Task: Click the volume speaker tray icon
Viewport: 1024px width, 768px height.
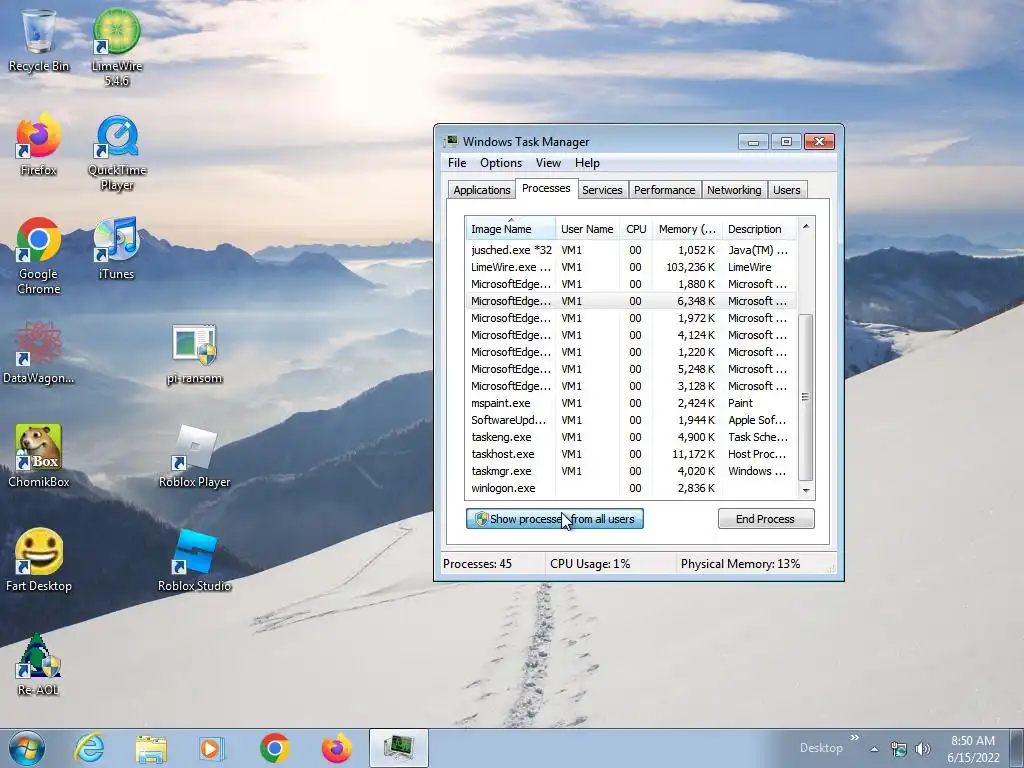Action: [923, 749]
